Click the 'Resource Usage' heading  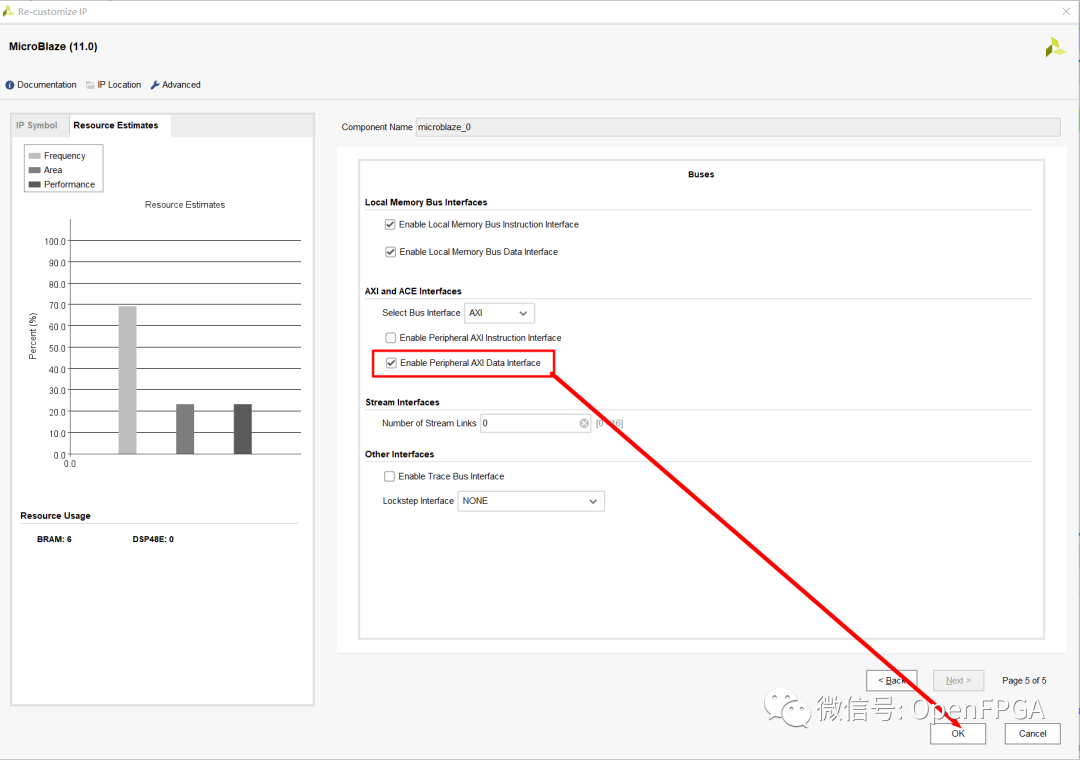[55, 516]
